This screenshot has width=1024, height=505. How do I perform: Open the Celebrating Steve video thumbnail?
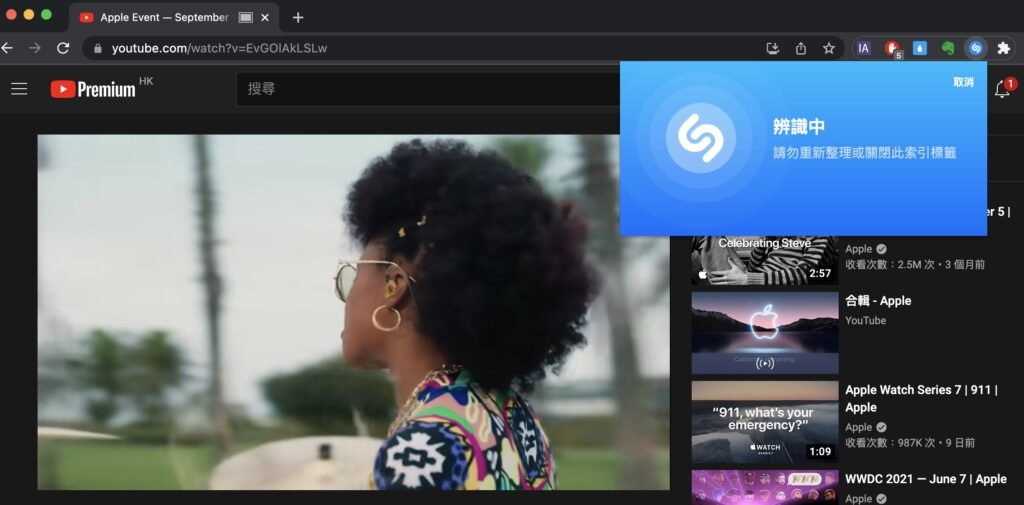click(x=765, y=260)
